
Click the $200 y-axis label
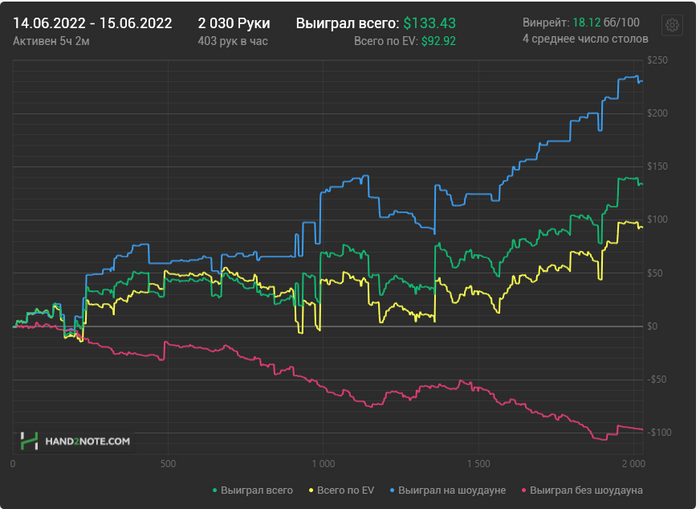[658, 113]
